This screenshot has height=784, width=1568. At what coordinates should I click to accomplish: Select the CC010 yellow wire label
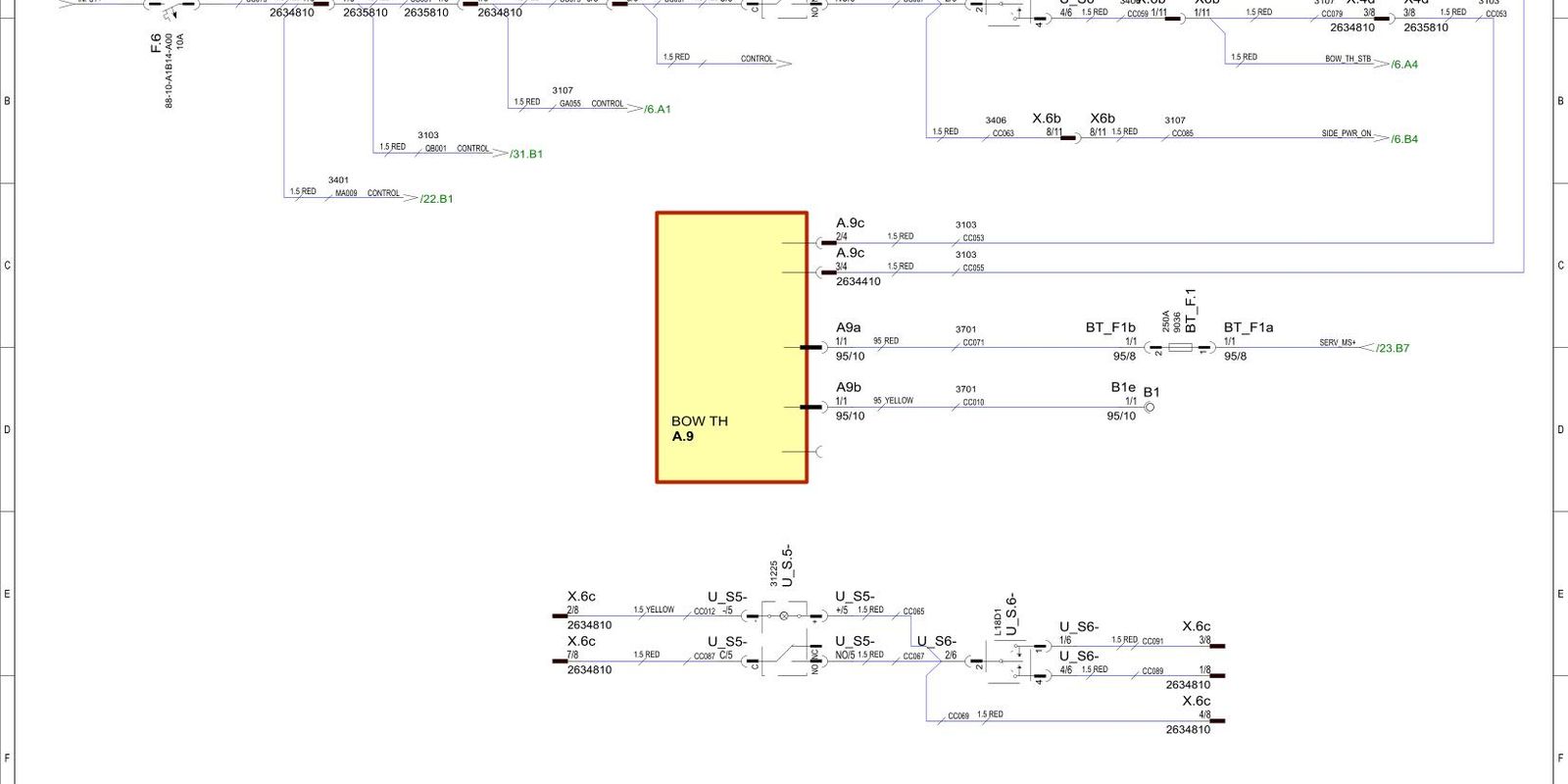pos(973,402)
